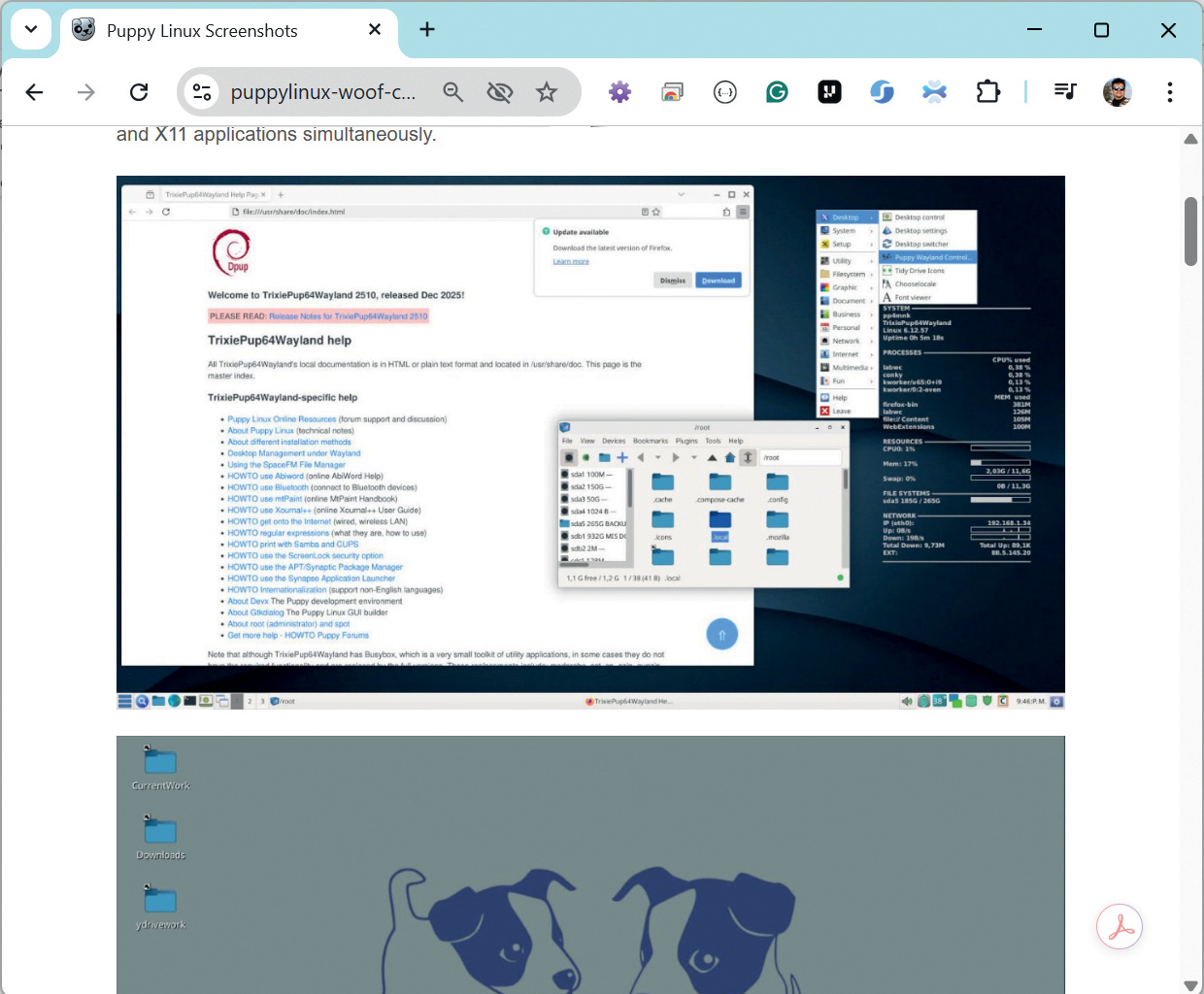Expand the Setup entry in the Puppy menu
The width and height of the screenshot is (1204, 994).
point(847,245)
